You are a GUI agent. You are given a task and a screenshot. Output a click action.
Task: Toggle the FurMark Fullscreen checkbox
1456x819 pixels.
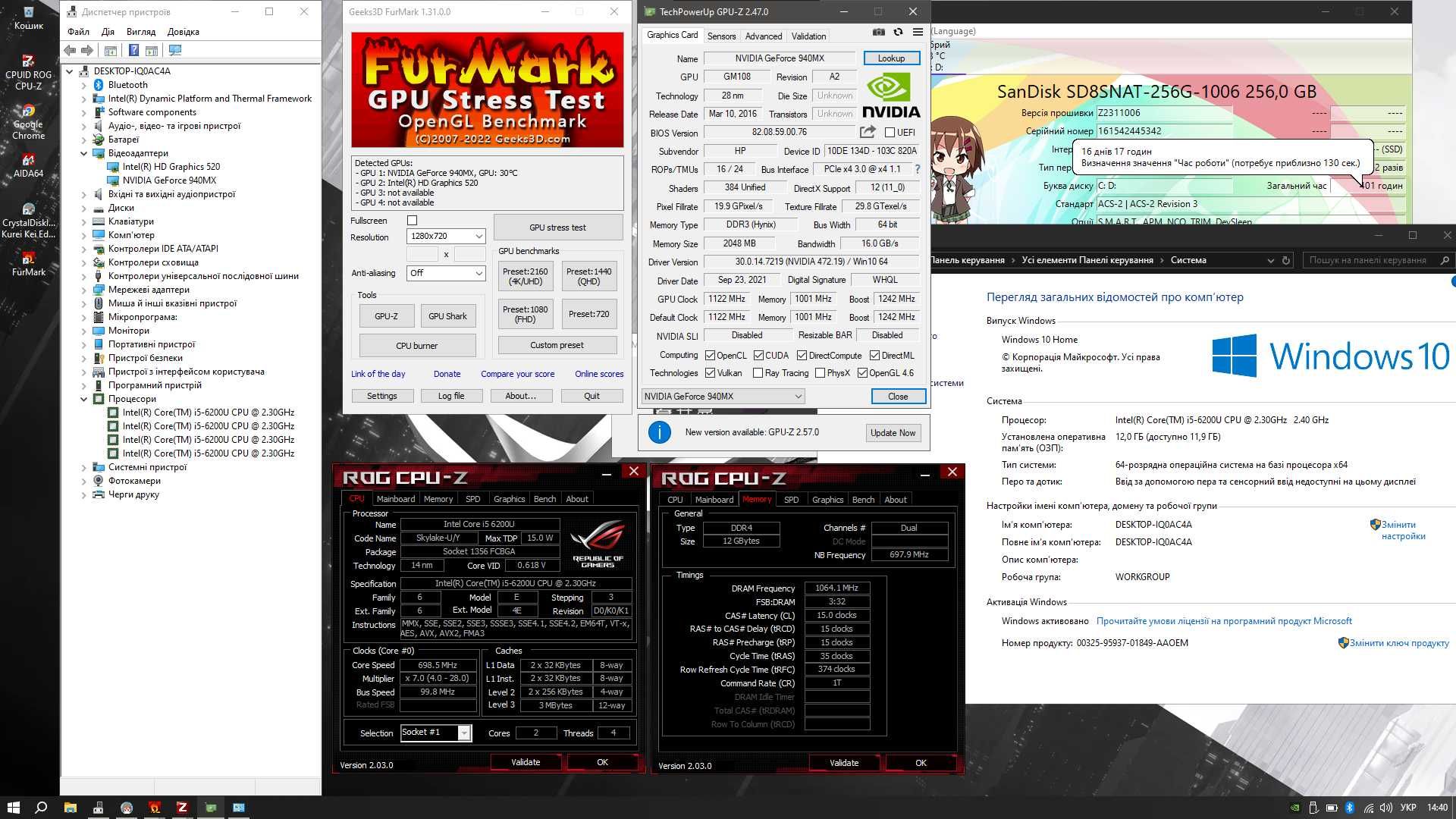coord(413,221)
